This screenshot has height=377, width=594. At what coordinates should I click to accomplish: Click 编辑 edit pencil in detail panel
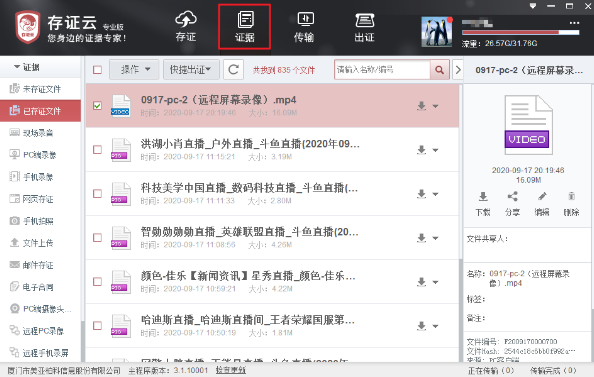point(542,204)
